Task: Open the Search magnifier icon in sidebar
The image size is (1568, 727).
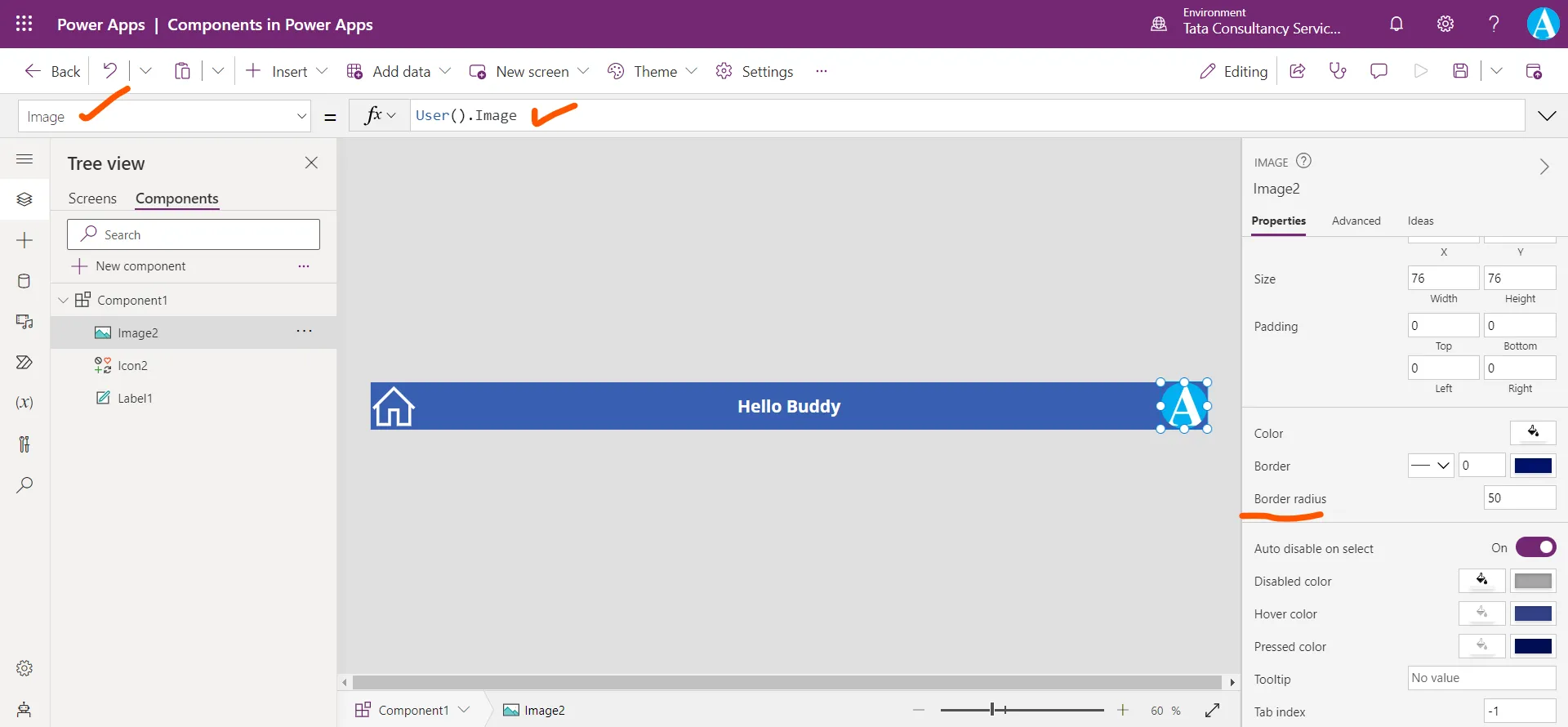Action: (x=24, y=484)
